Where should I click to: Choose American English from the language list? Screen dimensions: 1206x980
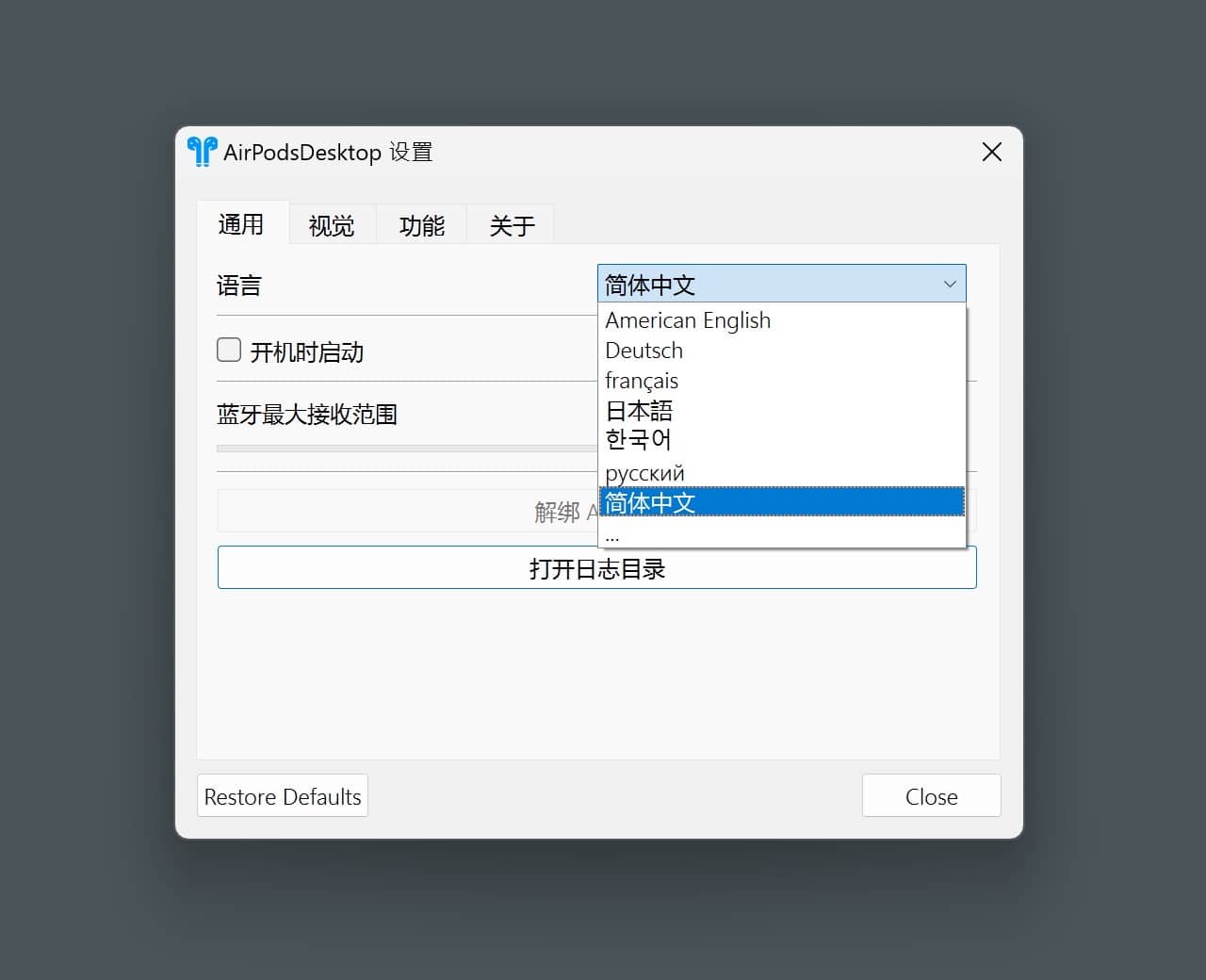pos(782,320)
